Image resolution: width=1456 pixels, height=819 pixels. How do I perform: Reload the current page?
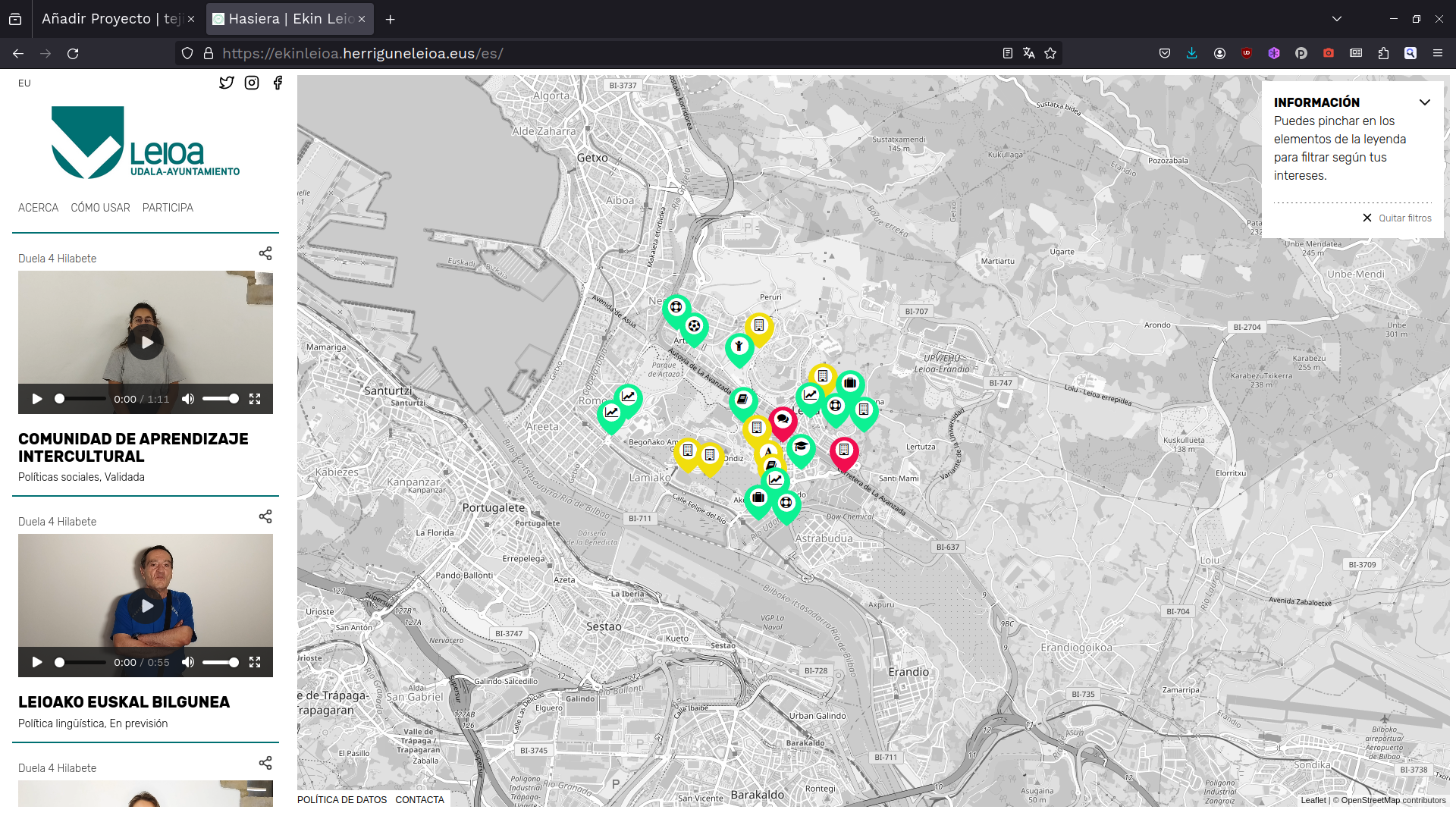[73, 53]
